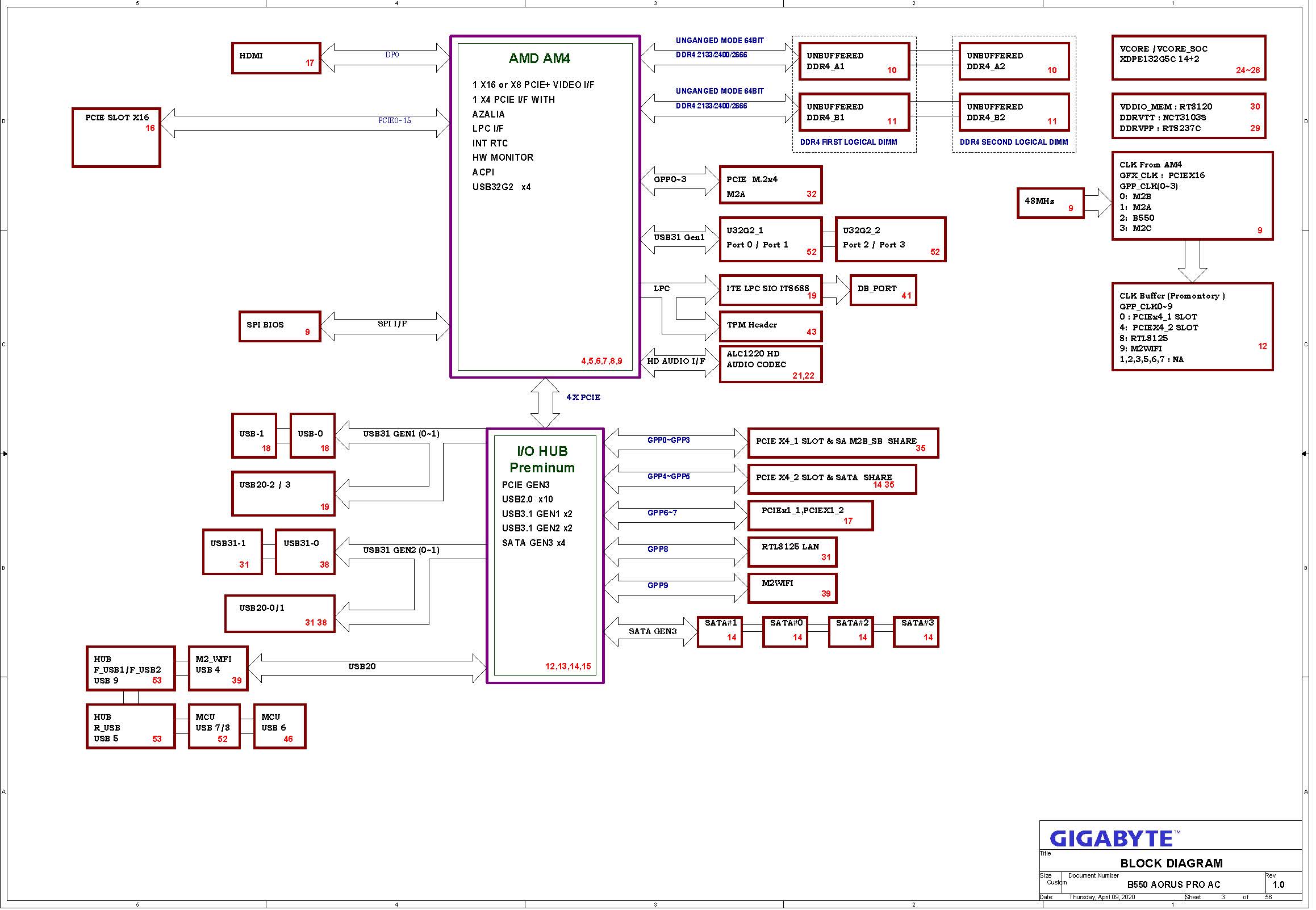Click the "48MHz" block label
The image size is (1316, 910).
[1039, 201]
